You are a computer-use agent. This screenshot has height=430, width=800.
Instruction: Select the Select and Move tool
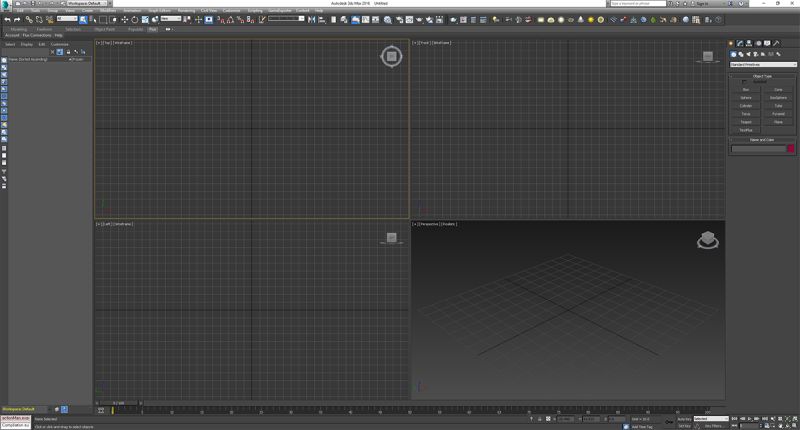tap(124, 20)
